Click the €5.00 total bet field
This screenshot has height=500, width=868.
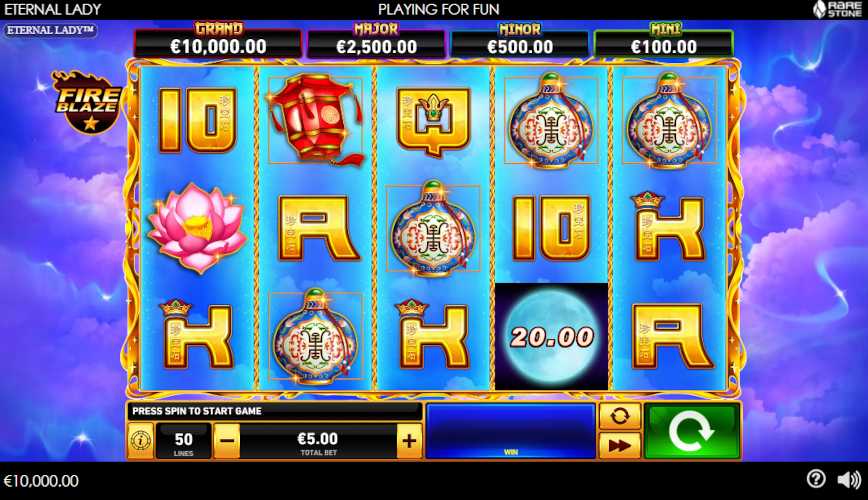pyautogui.click(x=318, y=441)
